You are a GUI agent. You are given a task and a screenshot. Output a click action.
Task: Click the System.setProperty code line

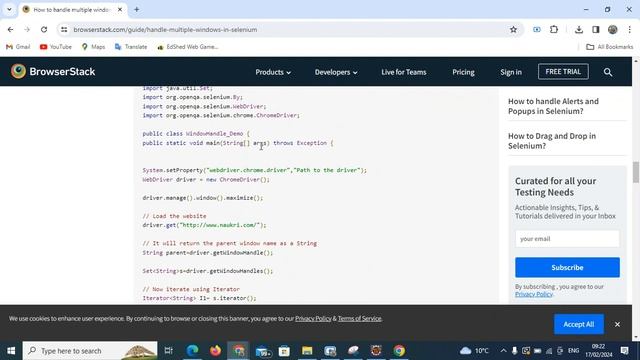[x=254, y=170]
